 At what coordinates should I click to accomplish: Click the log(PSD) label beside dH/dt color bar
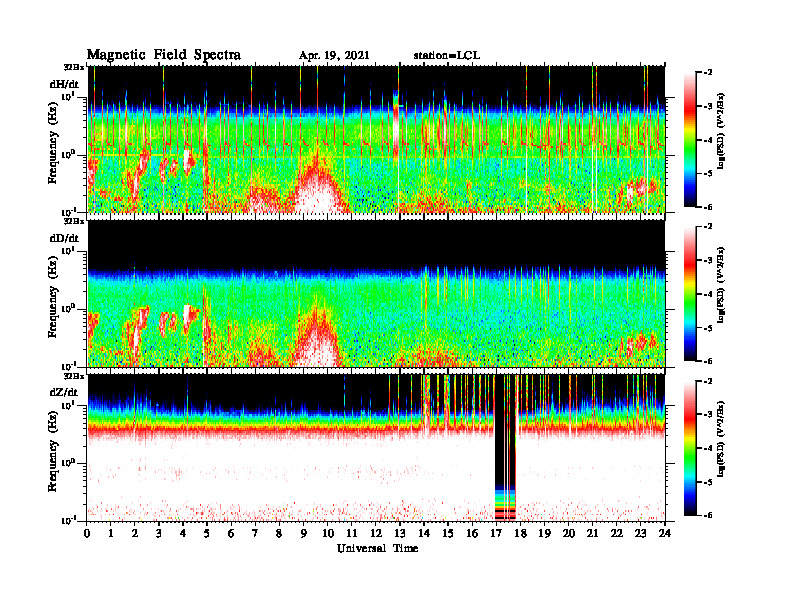coord(720,131)
